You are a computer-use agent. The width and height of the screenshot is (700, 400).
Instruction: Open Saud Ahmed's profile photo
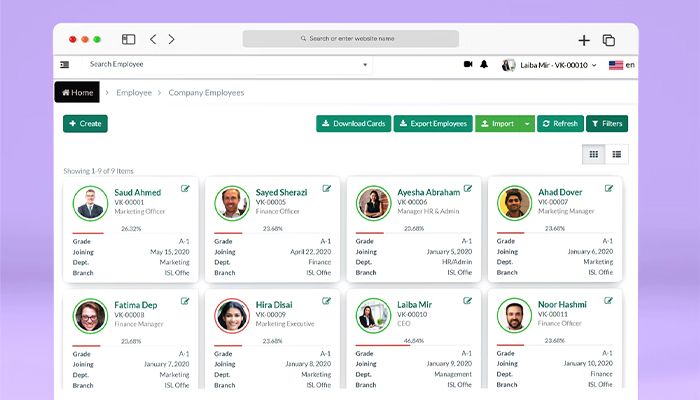[x=90, y=204]
